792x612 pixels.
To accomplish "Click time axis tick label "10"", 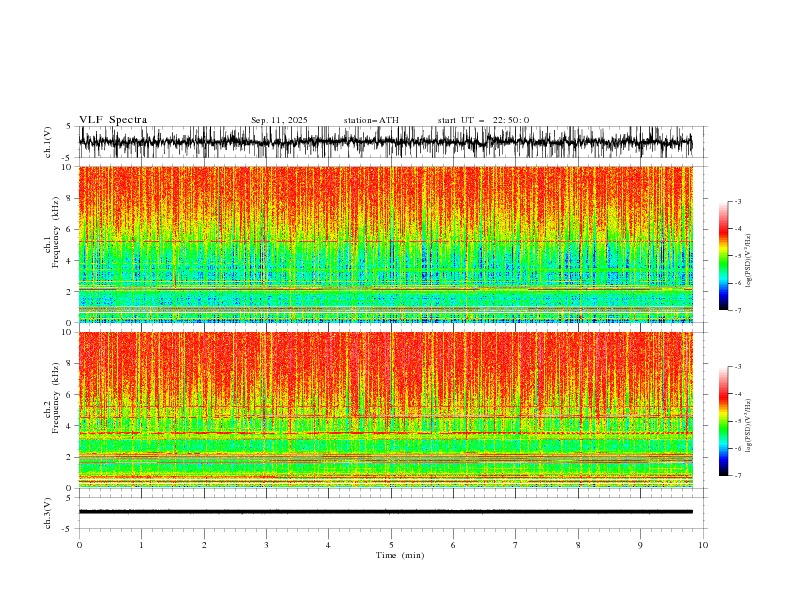I will pyautogui.click(x=703, y=545).
